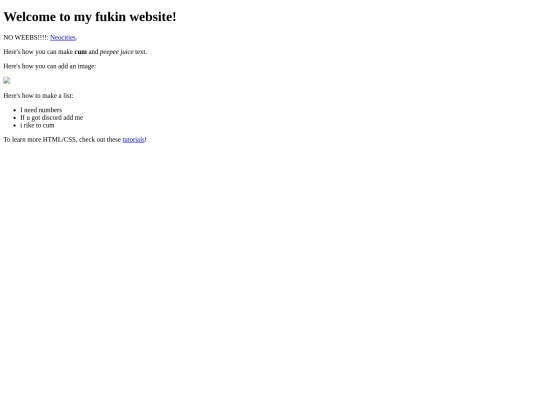This screenshot has width=540, height=405.
Task: Open the Neocities link
Action: point(63,38)
